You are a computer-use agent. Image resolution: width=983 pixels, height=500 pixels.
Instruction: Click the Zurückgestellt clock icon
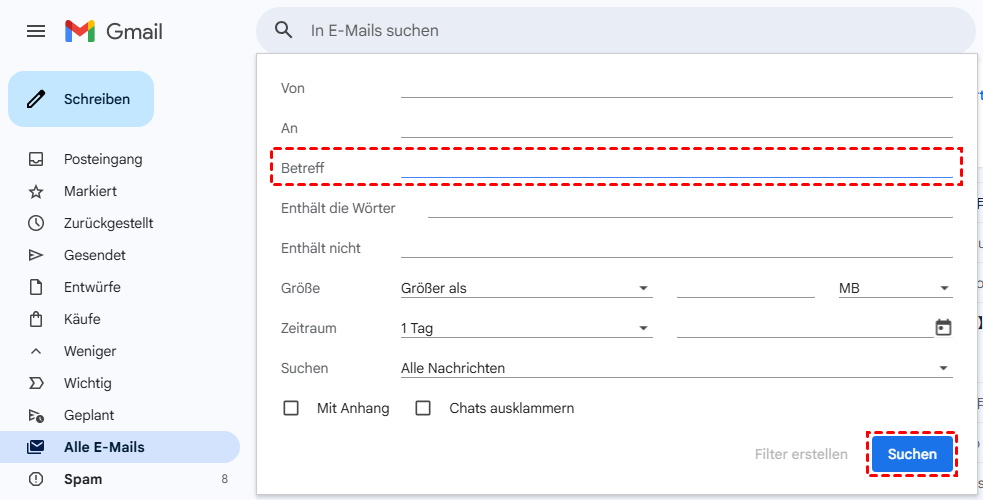[36, 223]
